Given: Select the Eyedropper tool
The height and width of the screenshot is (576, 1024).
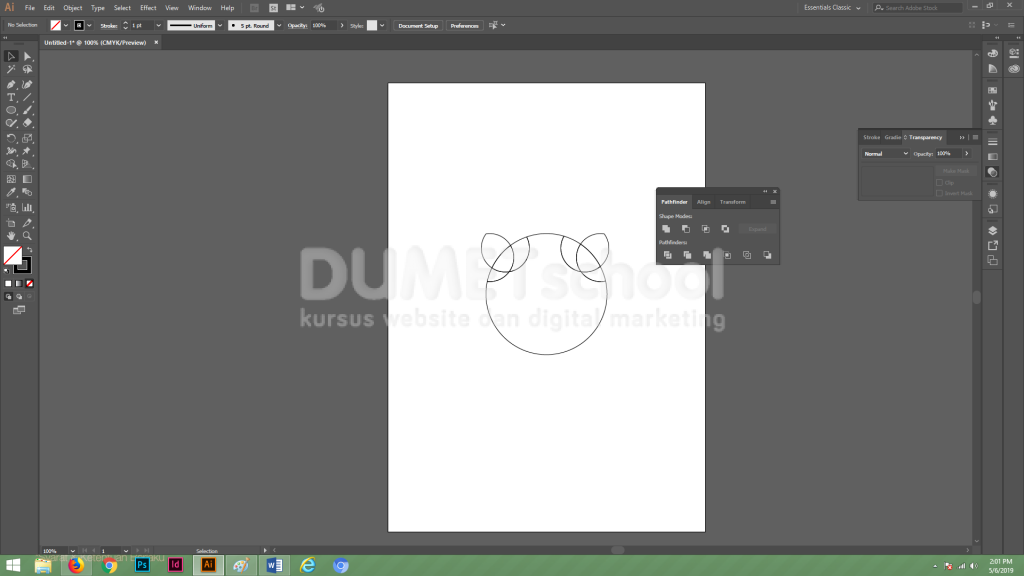Looking at the screenshot, I should click(11, 193).
